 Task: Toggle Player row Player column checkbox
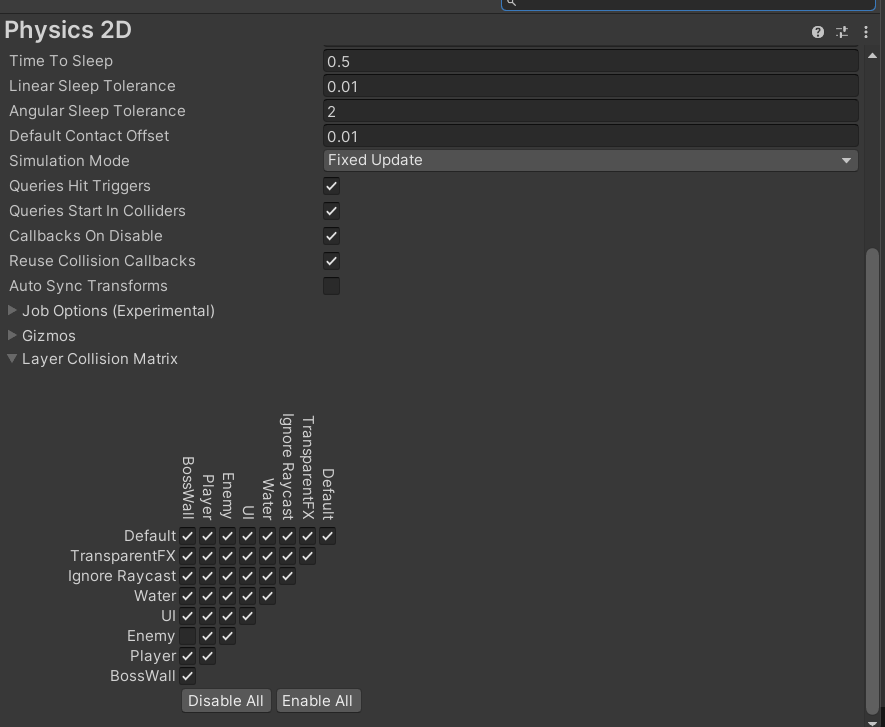(208, 656)
